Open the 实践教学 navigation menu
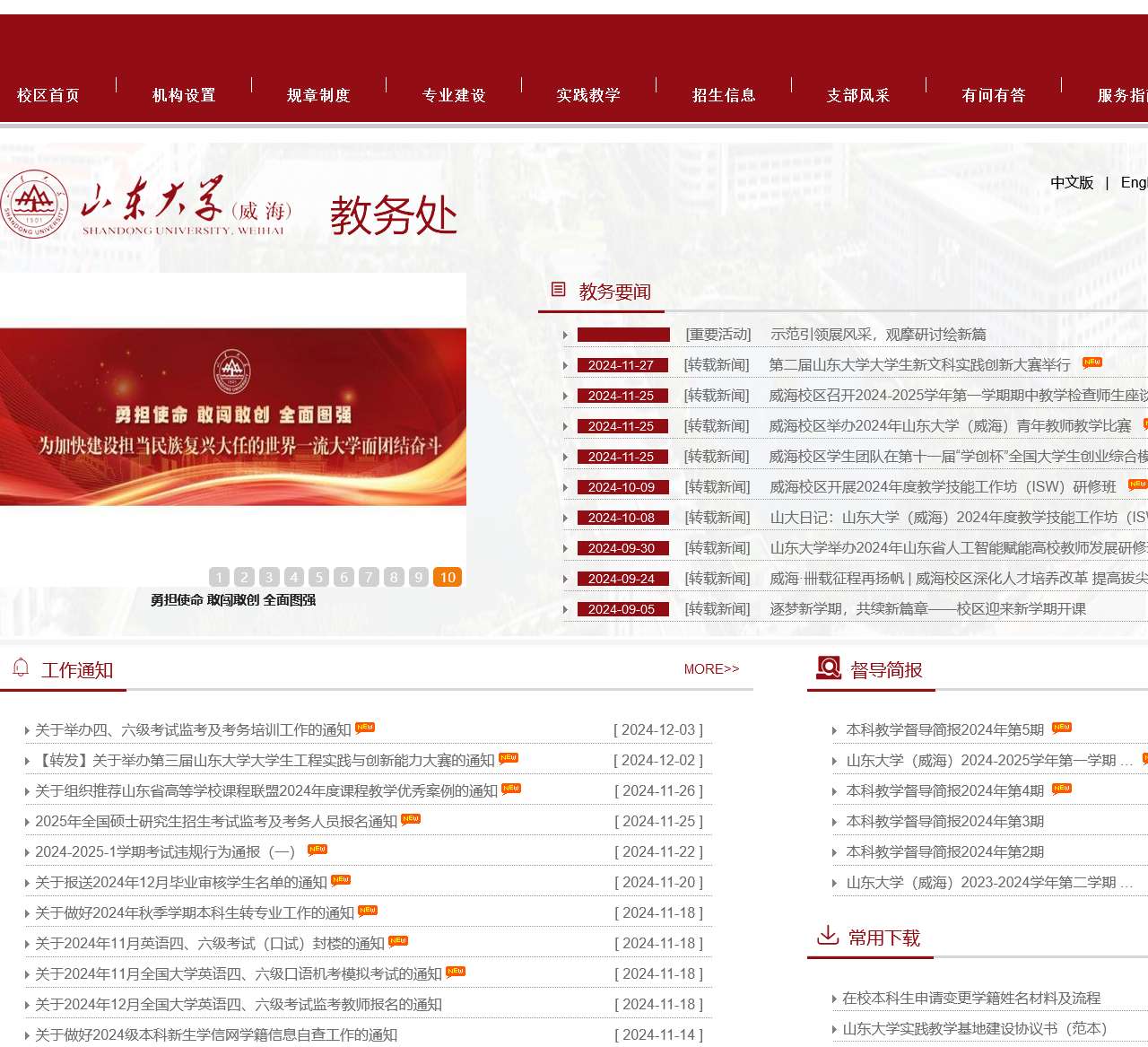This screenshot has height=1047, width=1148. (588, 95)
